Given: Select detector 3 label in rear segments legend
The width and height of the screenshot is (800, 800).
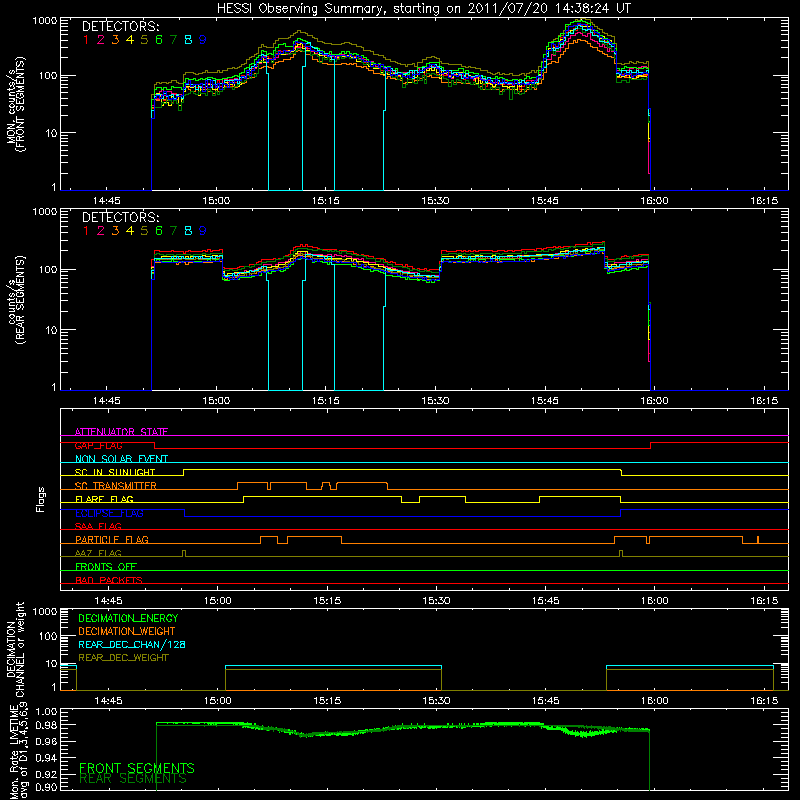Looking at the screenshot, I should pyautogui.click(x=115, y=231).
